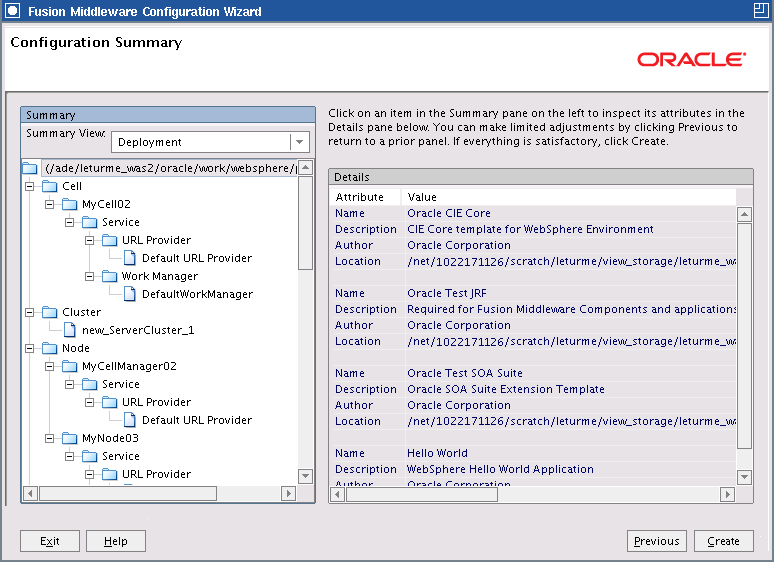
Task: Click the Details vertical scrollbar thumb
Action: [x=744, y=336]
